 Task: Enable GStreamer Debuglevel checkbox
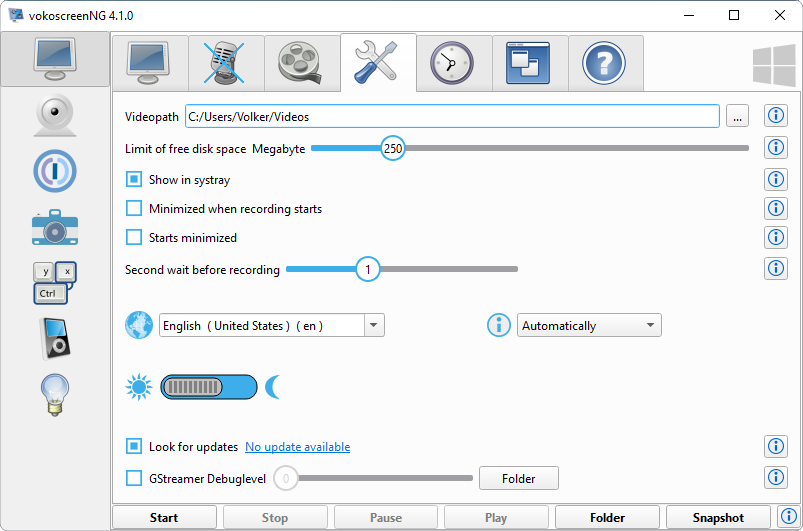click(x=134, y=478)
